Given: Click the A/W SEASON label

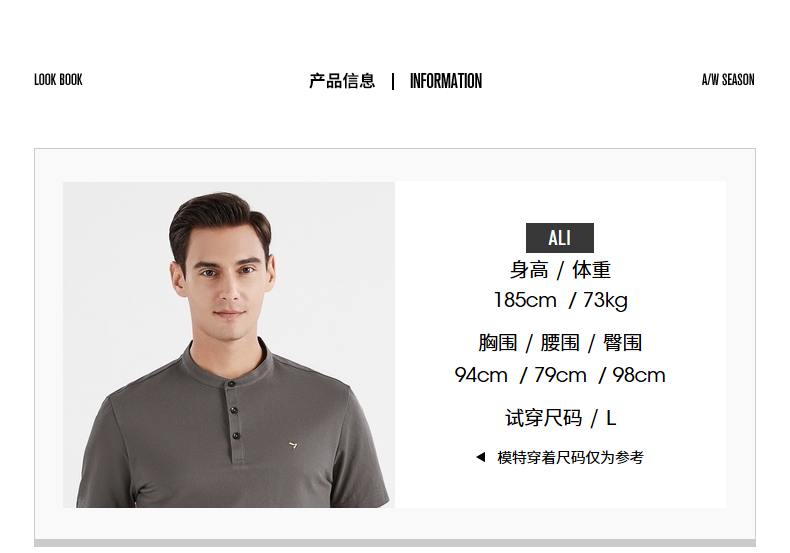Looking at the screenshot, I should pos(728,80).
